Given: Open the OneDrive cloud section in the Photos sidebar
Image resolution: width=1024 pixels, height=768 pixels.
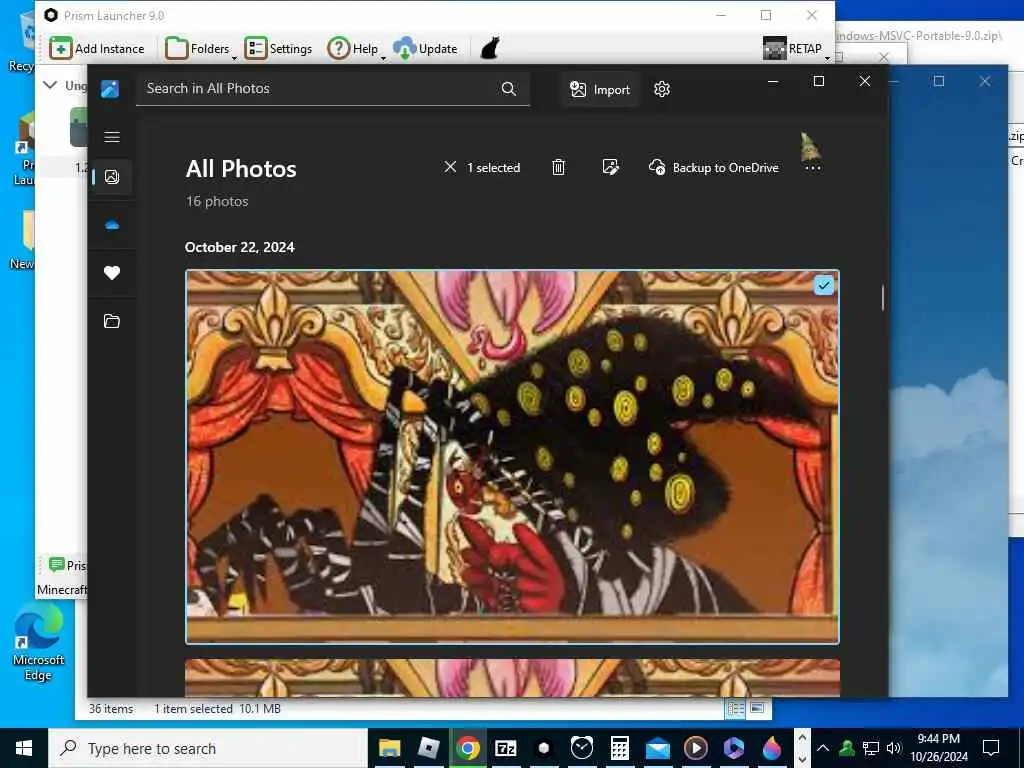Looking at the screenshot, I should 112,225.
